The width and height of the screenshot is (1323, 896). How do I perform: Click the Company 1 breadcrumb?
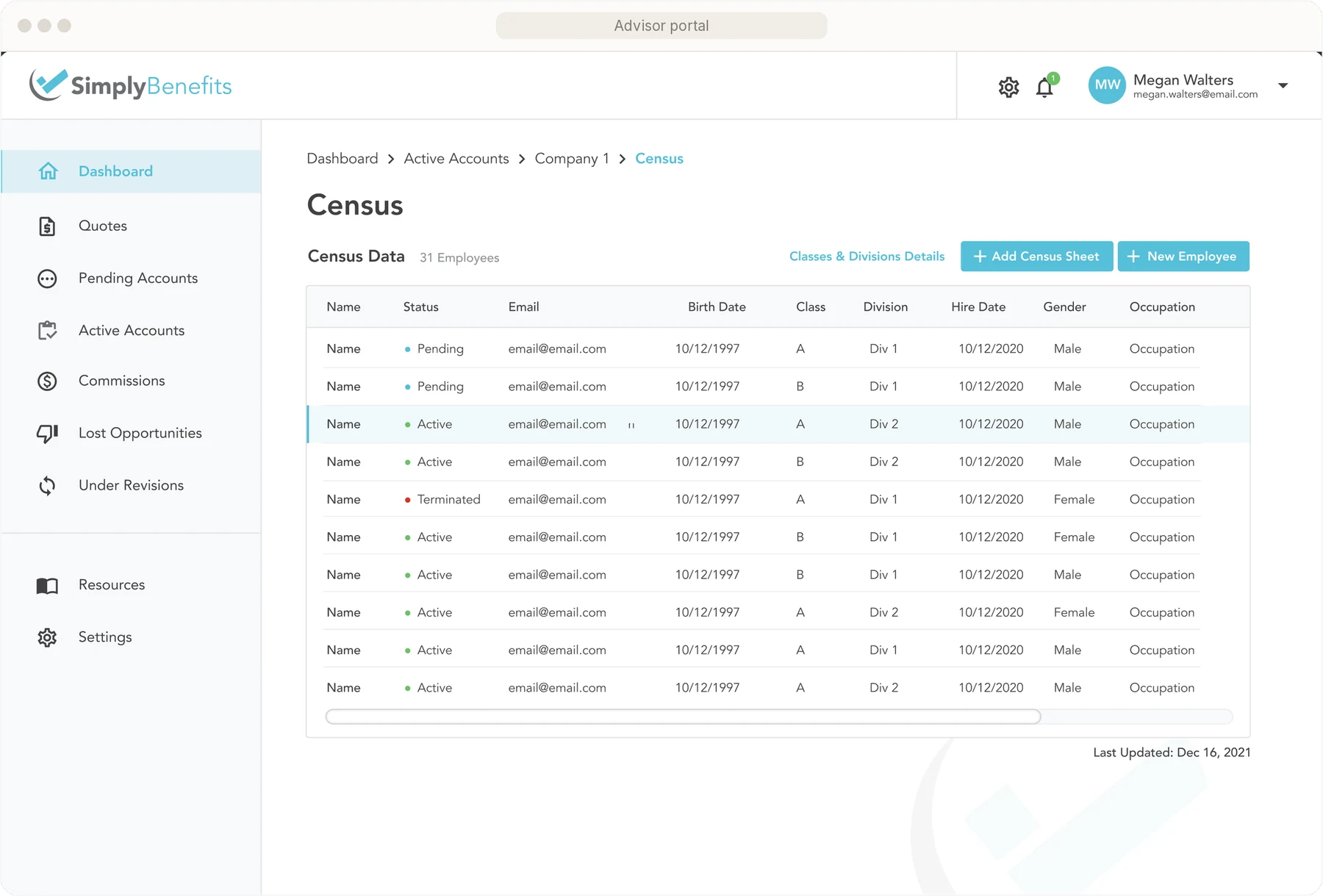572,159
